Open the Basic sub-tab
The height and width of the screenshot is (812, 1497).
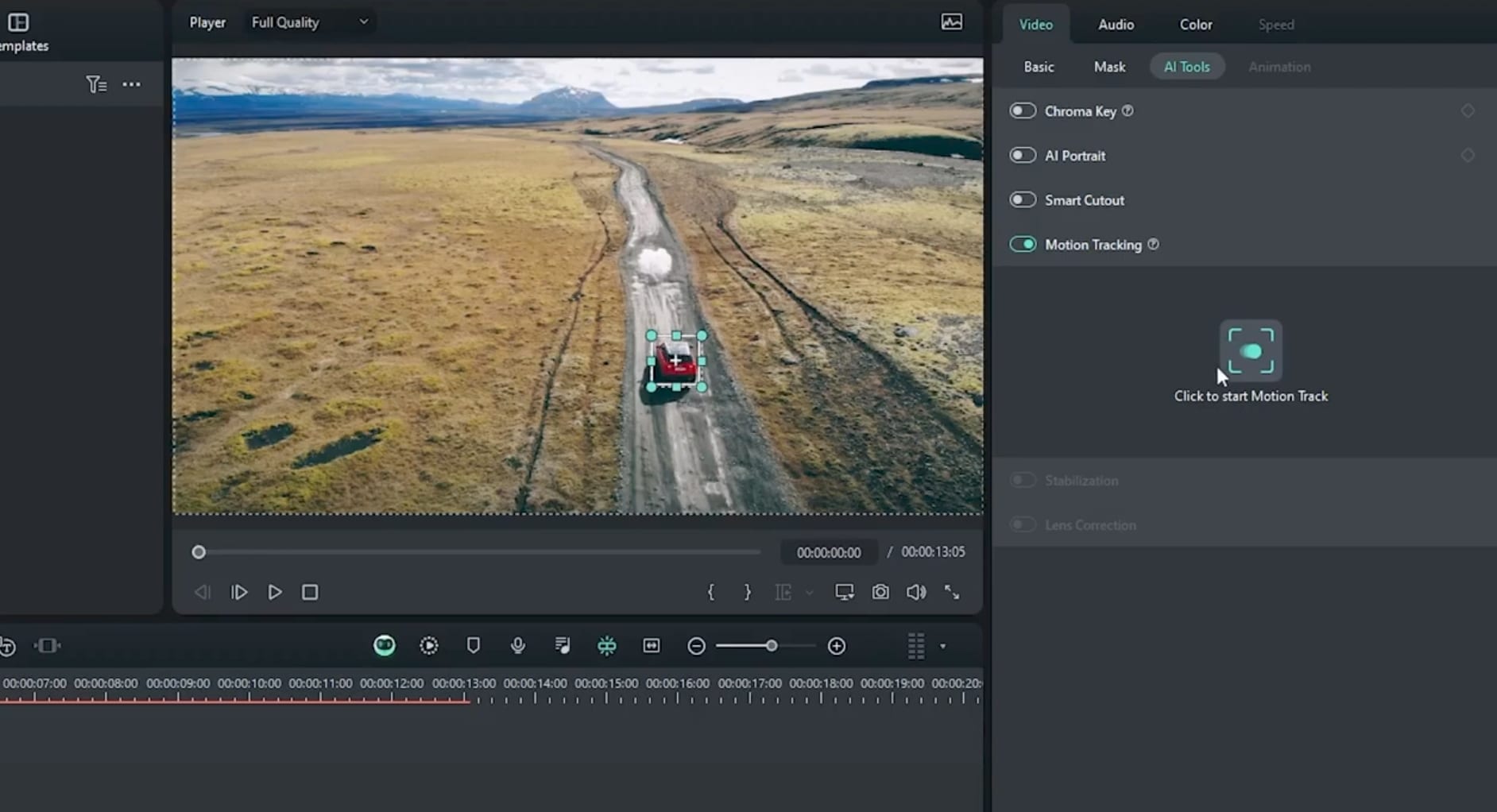pyautogui.click(x=1039, y=67)
